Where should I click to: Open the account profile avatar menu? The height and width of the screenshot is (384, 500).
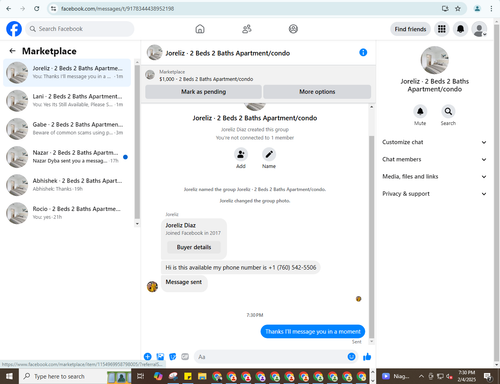[x=479, y=29]
